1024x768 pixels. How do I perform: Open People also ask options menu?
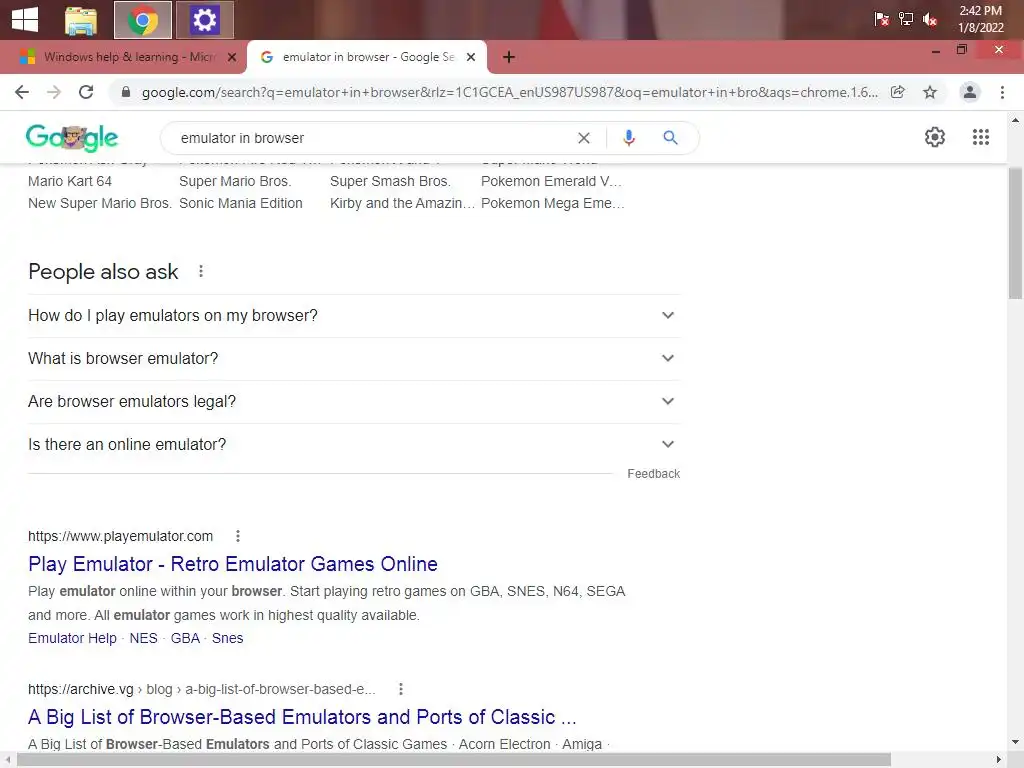201,271
